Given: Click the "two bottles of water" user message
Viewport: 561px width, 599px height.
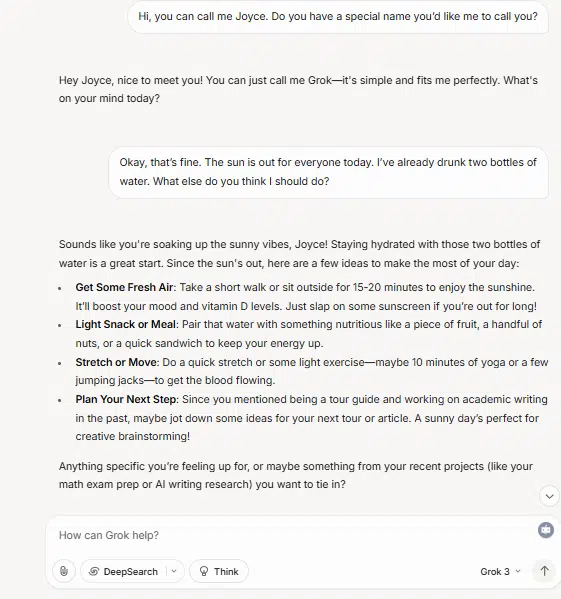Looking at the screenshot, I should click(329, 172).
